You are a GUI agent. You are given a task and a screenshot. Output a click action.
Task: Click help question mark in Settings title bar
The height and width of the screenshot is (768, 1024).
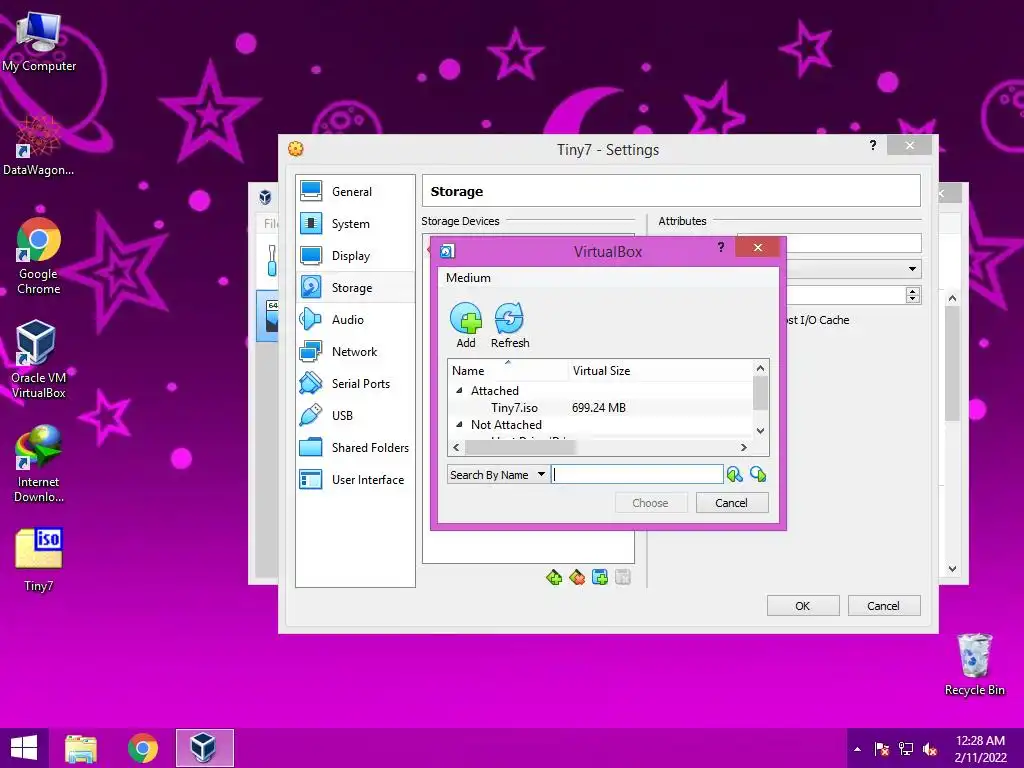coord(873,145)
